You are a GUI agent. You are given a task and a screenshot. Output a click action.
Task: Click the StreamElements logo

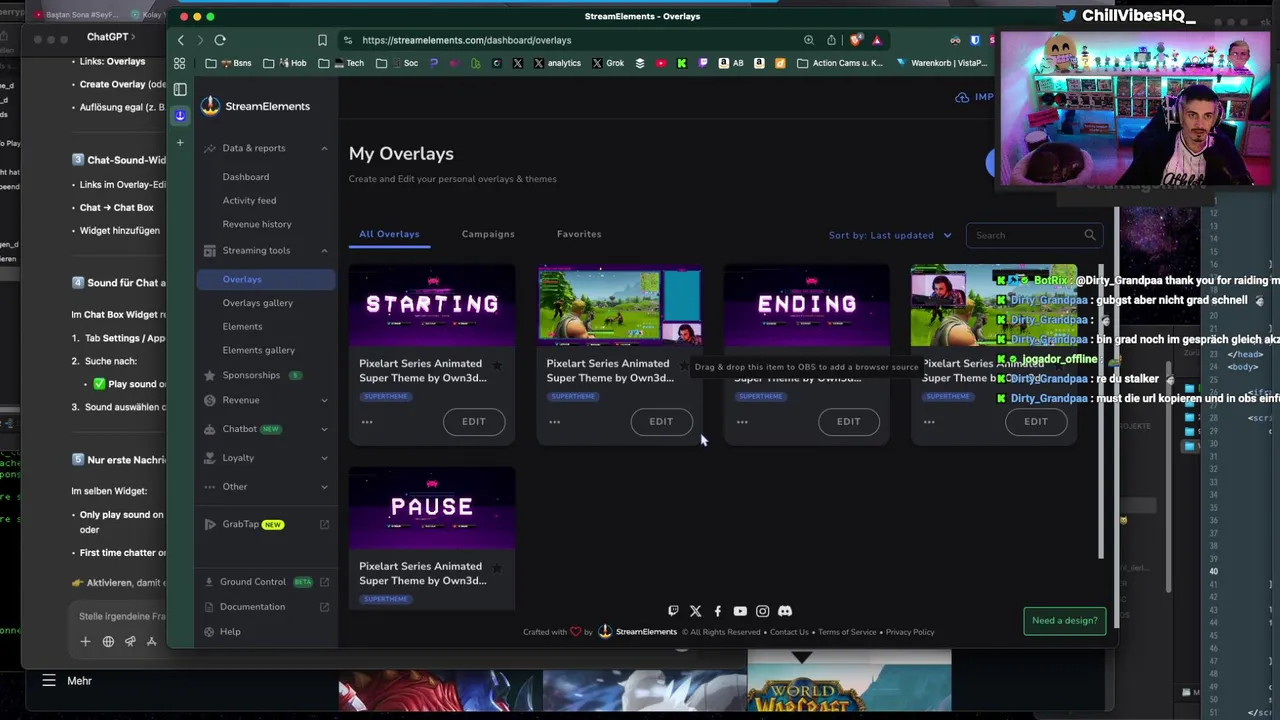[x=256, y=106]
